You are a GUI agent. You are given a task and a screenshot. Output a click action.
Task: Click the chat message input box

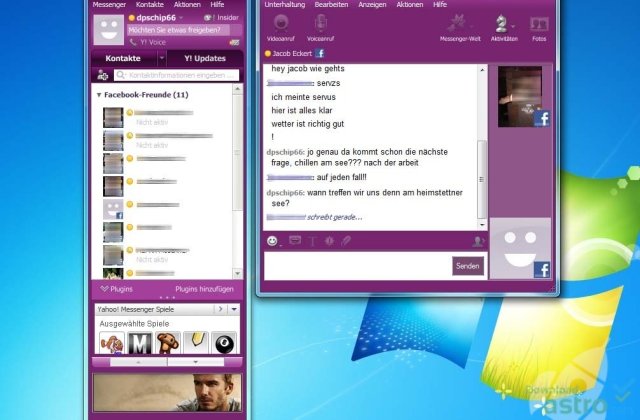pos(358,266)
